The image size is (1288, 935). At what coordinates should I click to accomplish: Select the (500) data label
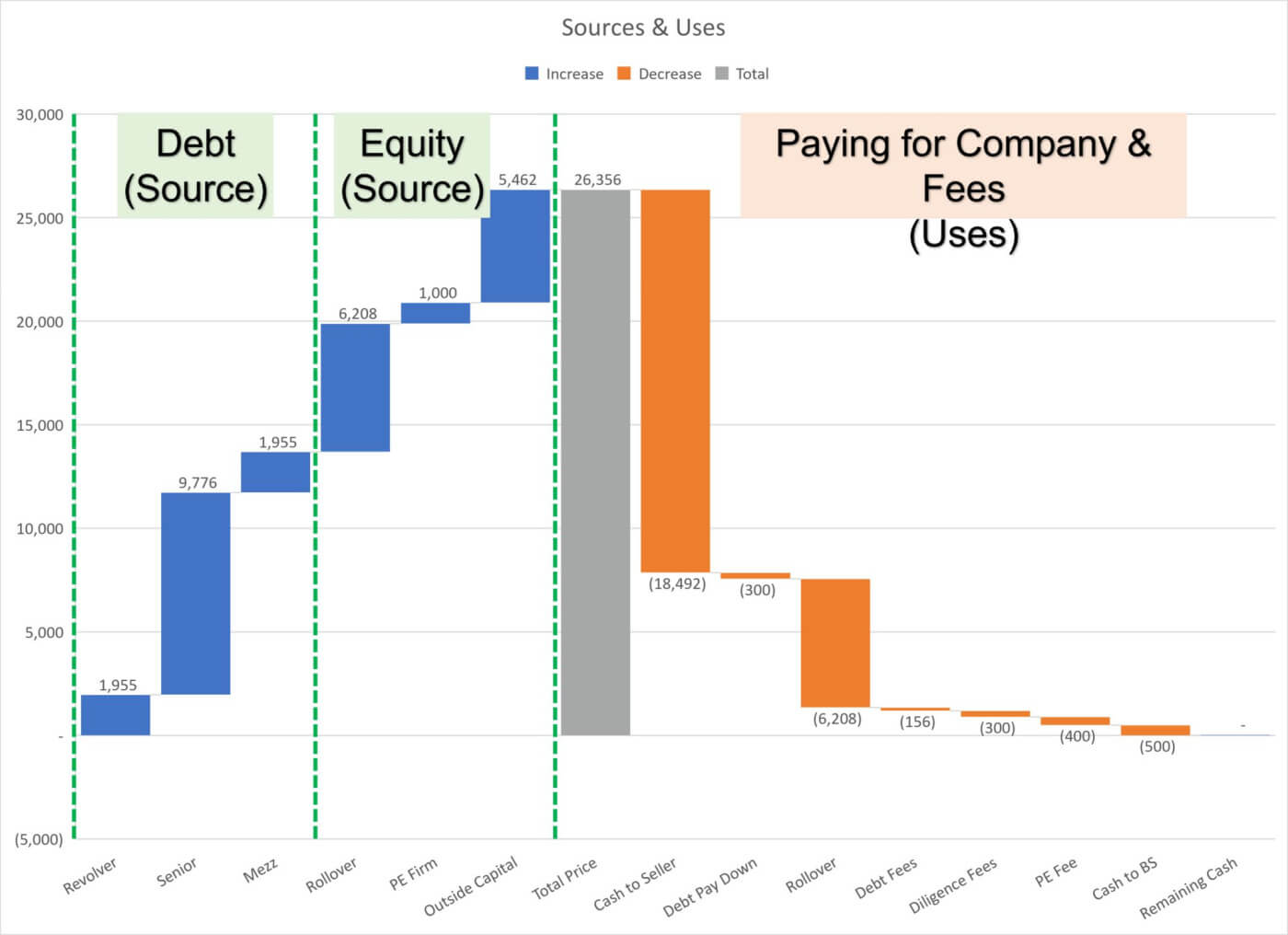(x=1157, y=746)
